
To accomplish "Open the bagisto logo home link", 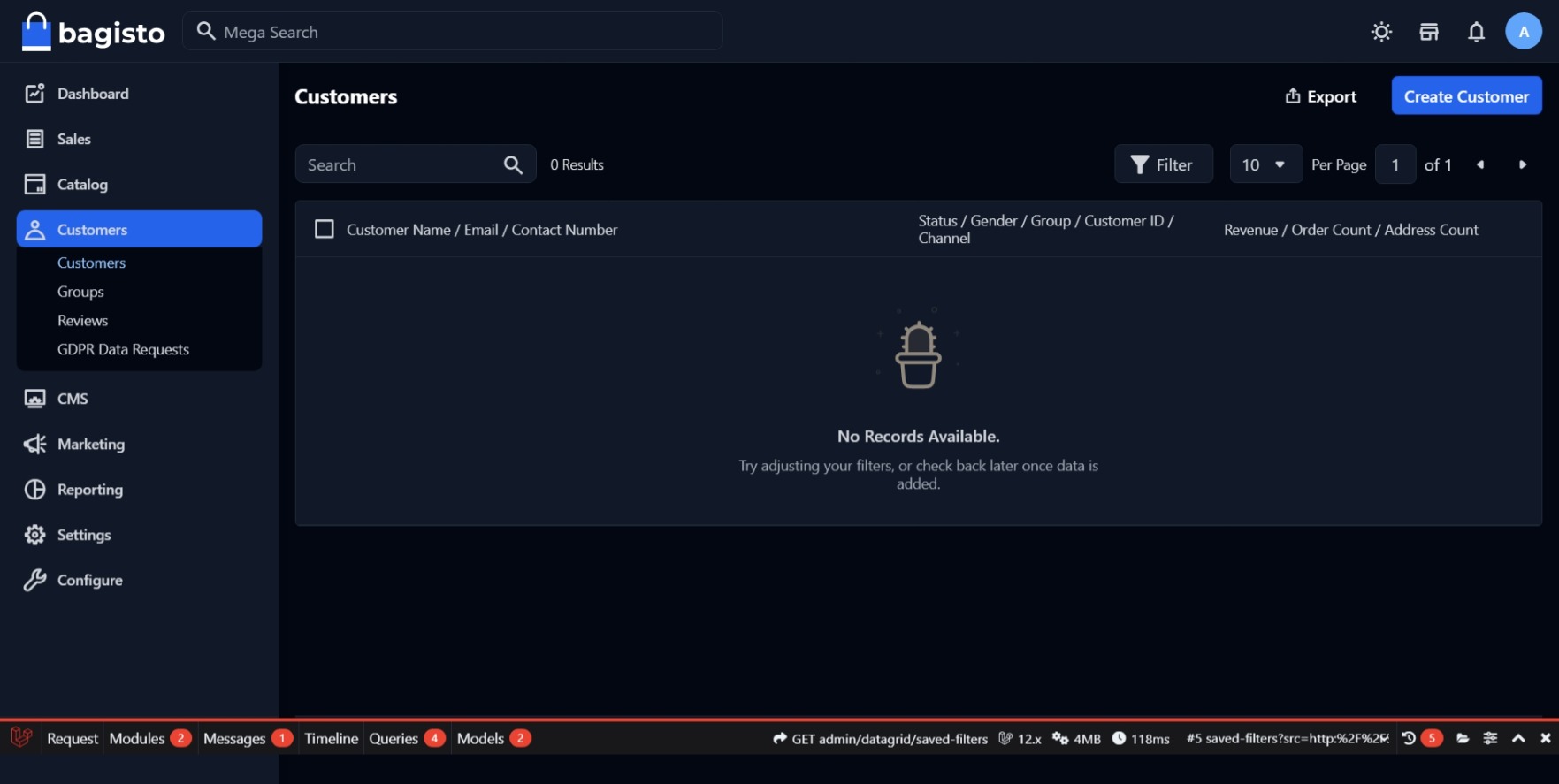I will [93, 32].
